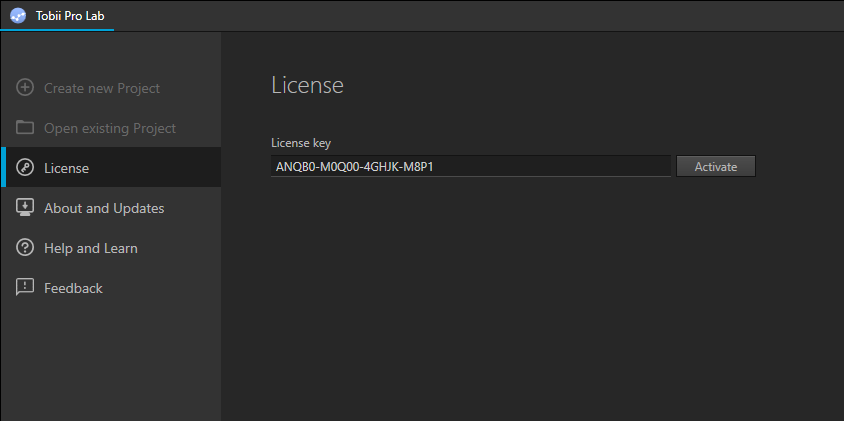Click the Tobii Pro Lab logo icon
The width and height of the screenshot is (844, 421).
coord(18,15)
